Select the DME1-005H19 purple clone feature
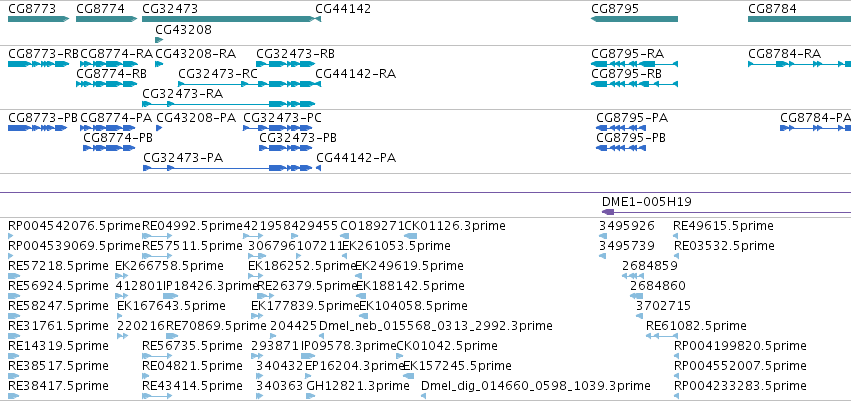The image size is (851, 401). (x=727, y=212)
